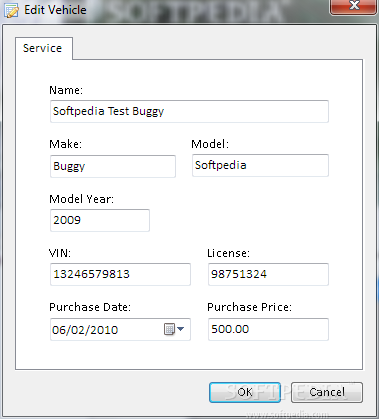The image size is (379, 419).
Task: Click the Cancel button
Action: [327, 392]
